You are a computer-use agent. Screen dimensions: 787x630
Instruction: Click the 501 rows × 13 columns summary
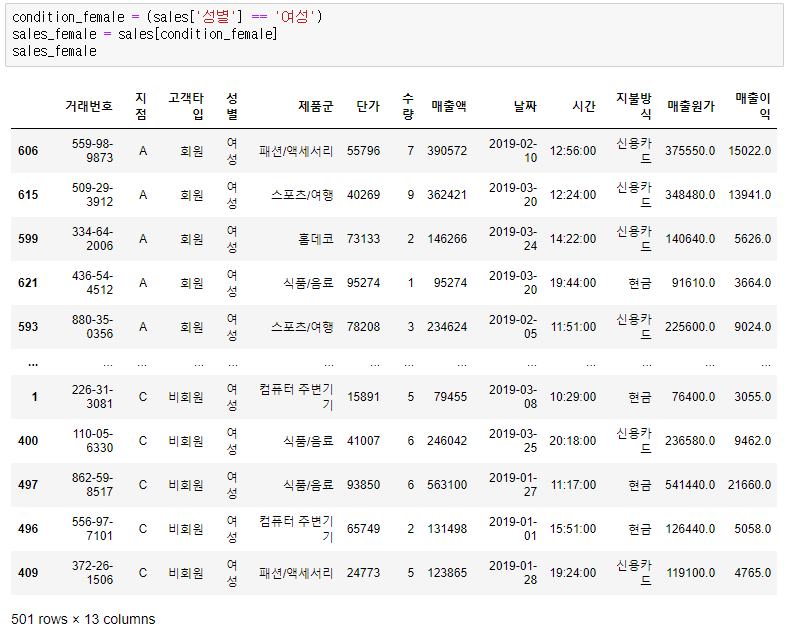83,619
